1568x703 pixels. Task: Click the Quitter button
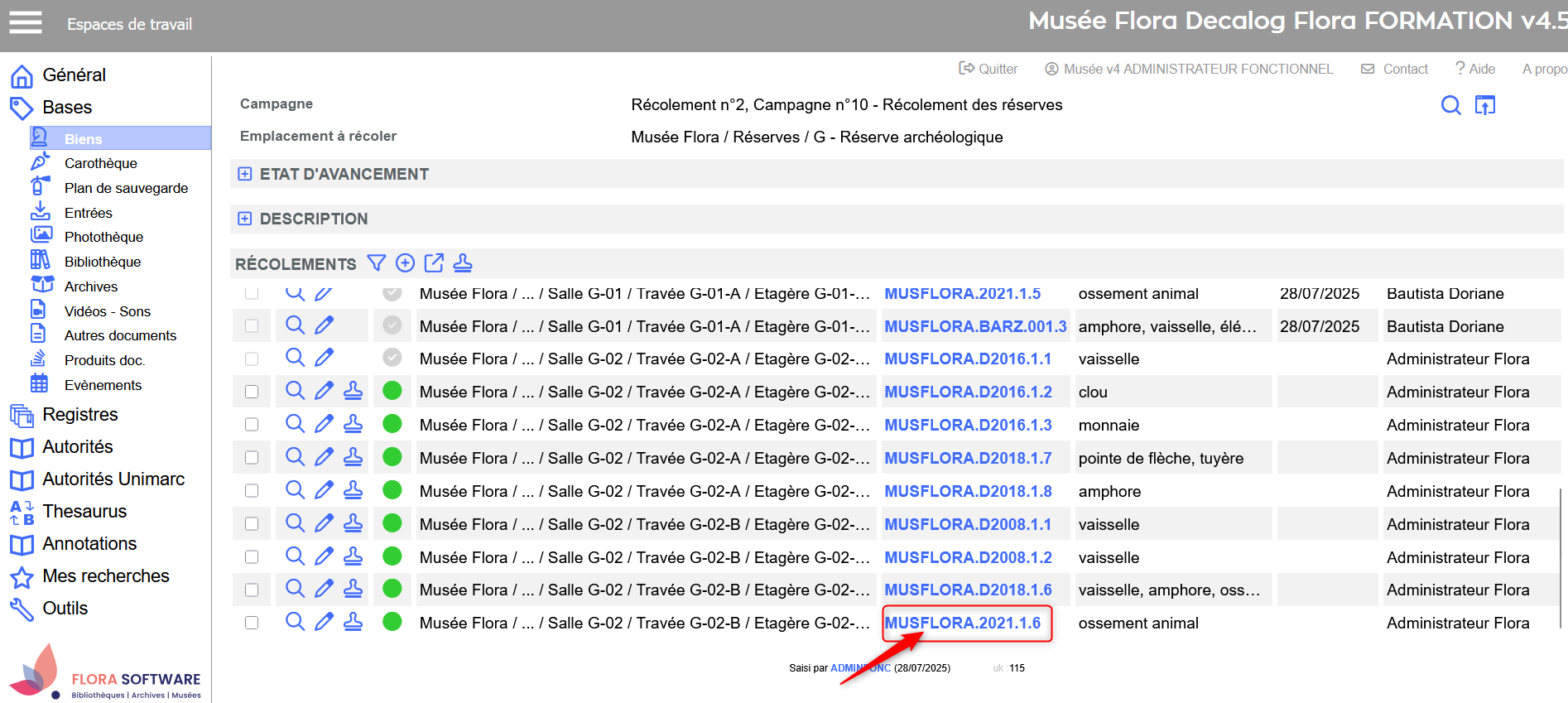click(988, 69)
